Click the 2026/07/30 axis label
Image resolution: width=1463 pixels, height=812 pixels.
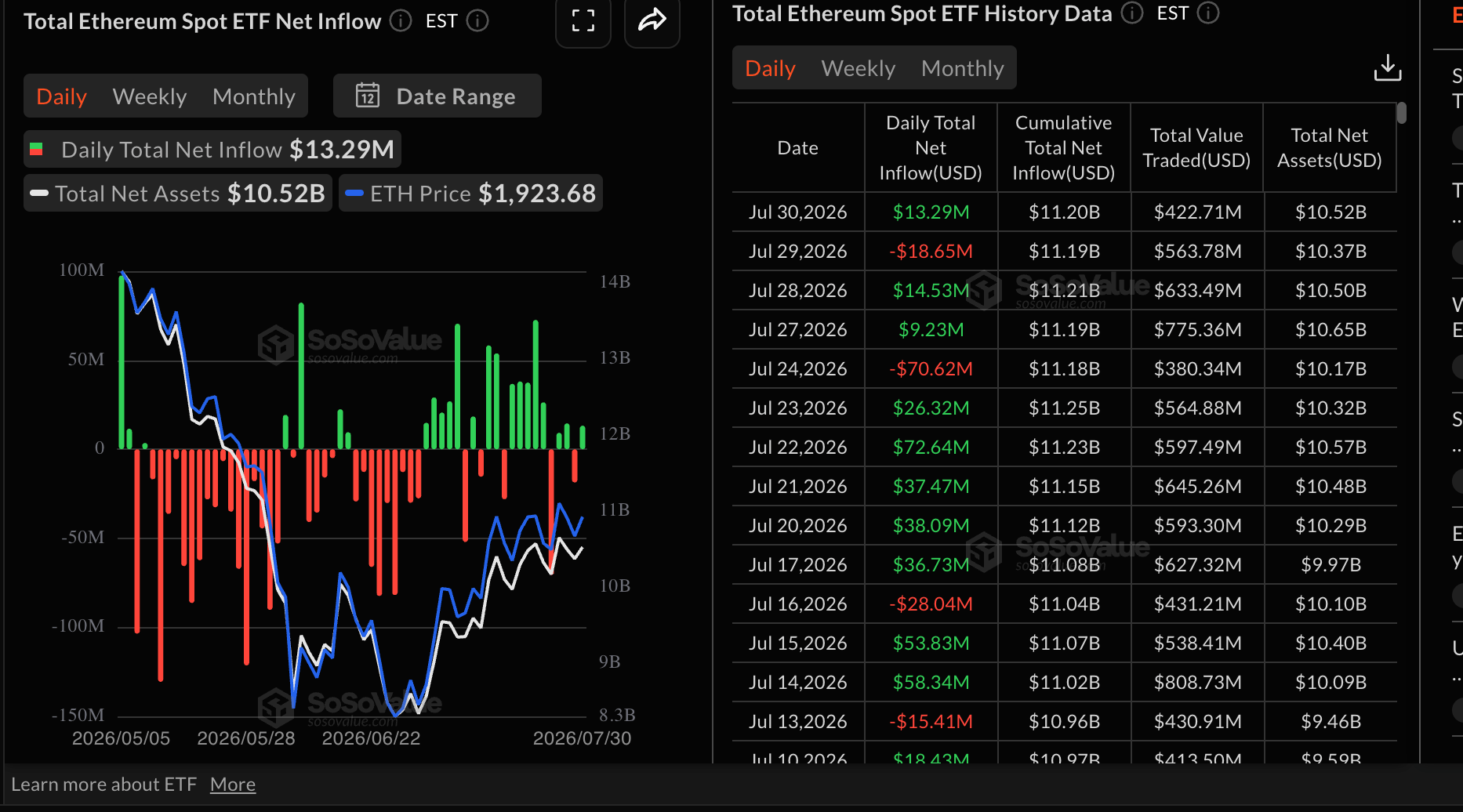click(x=582, y=738)
